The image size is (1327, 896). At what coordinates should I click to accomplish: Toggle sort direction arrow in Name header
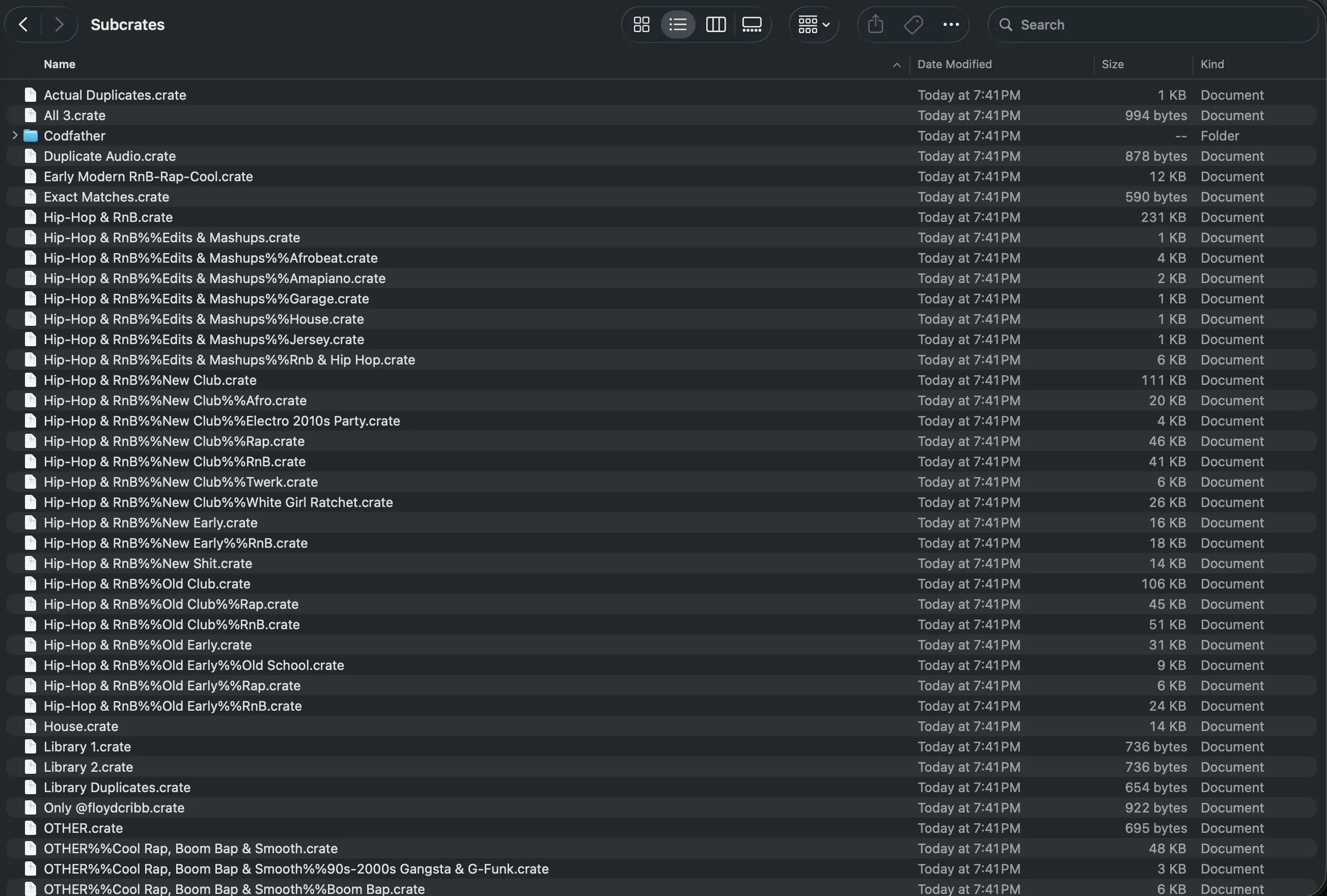point(897,65)
